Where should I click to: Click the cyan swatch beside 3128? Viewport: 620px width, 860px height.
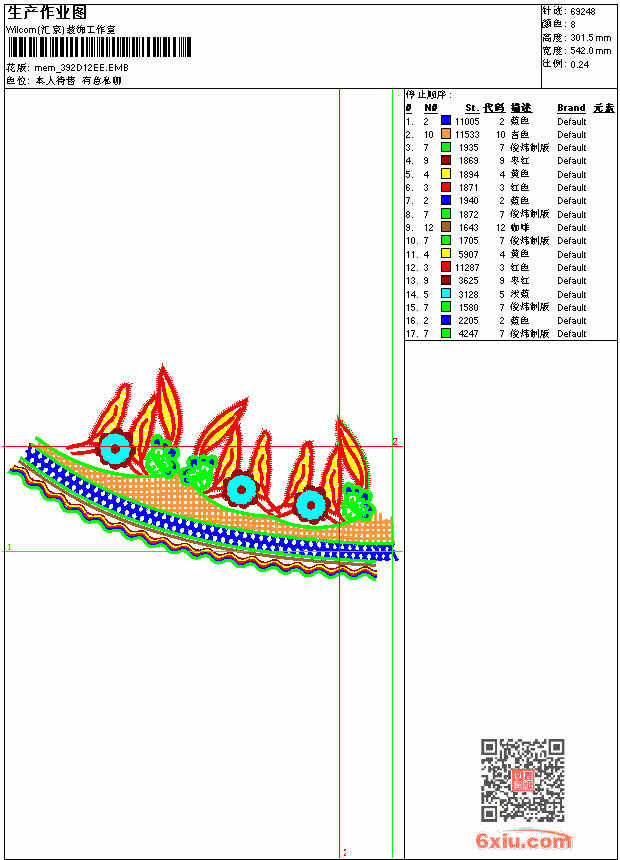[446, 294]
